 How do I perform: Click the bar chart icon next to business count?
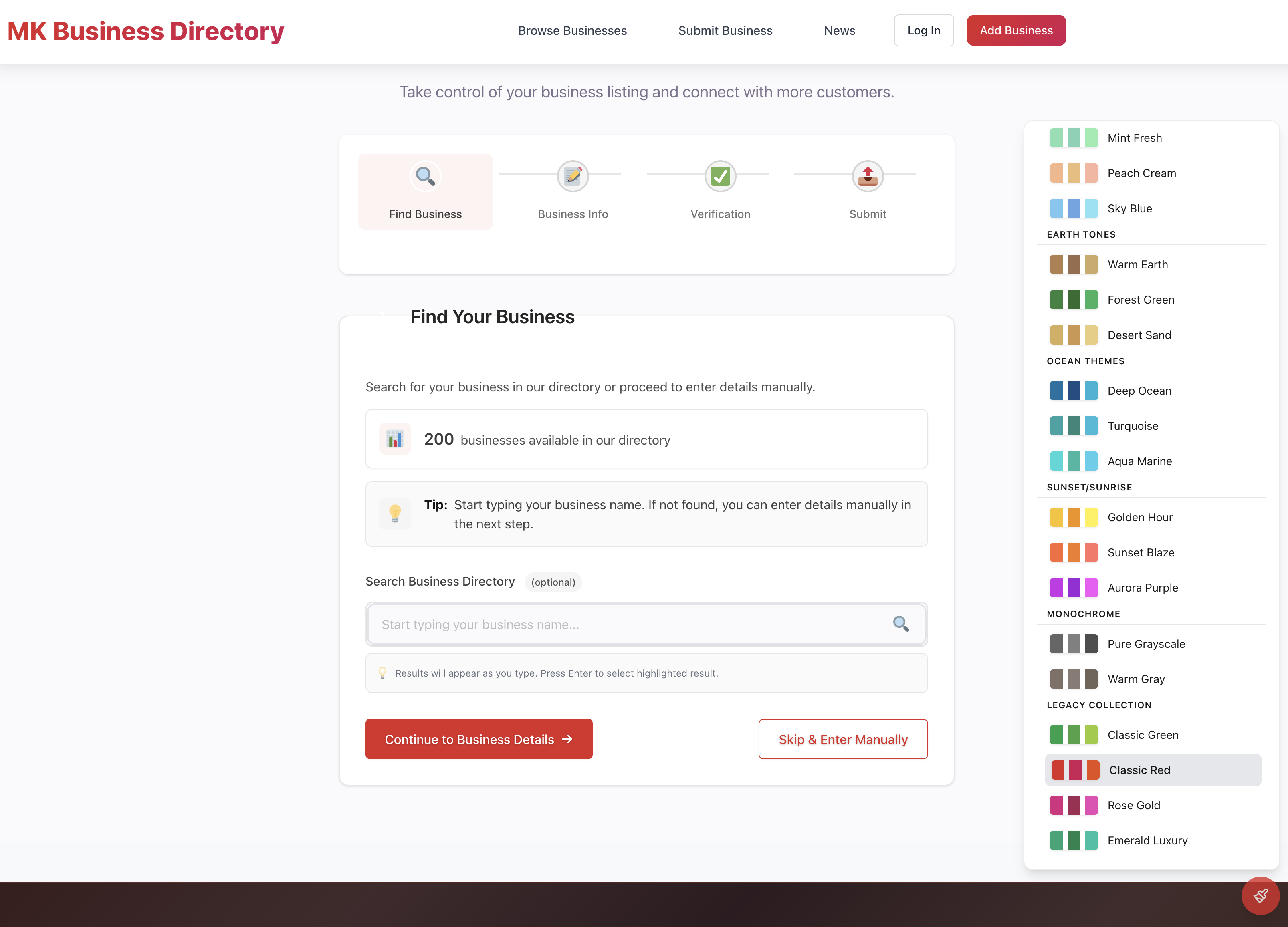click(395, 438)
